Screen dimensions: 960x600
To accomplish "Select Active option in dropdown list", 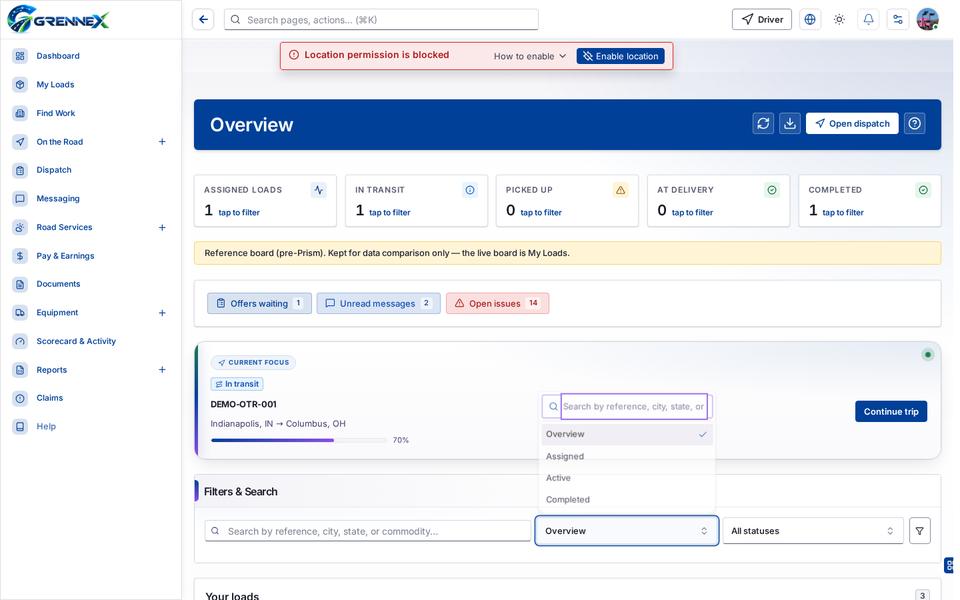I will 626,478.
